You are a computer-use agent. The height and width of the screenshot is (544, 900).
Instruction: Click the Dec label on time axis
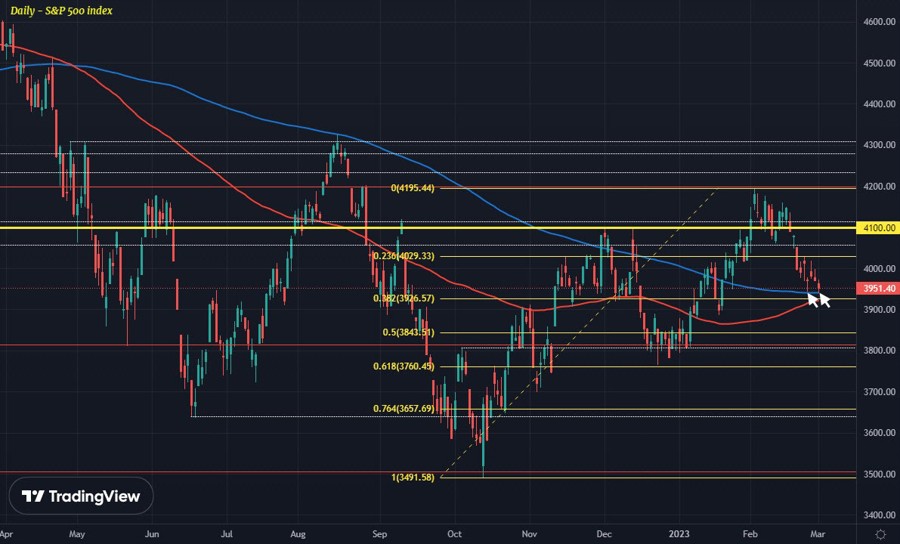pyautogui.click(x=604, y=534)
